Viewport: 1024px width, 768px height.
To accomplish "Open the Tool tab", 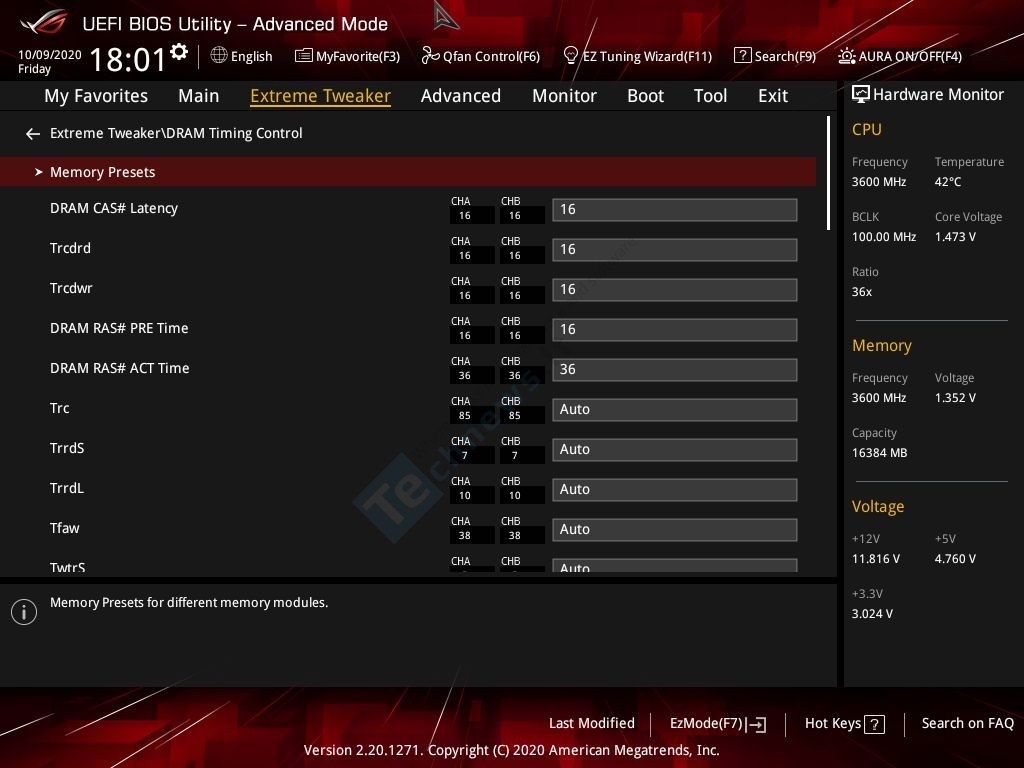I will point(711,96).
